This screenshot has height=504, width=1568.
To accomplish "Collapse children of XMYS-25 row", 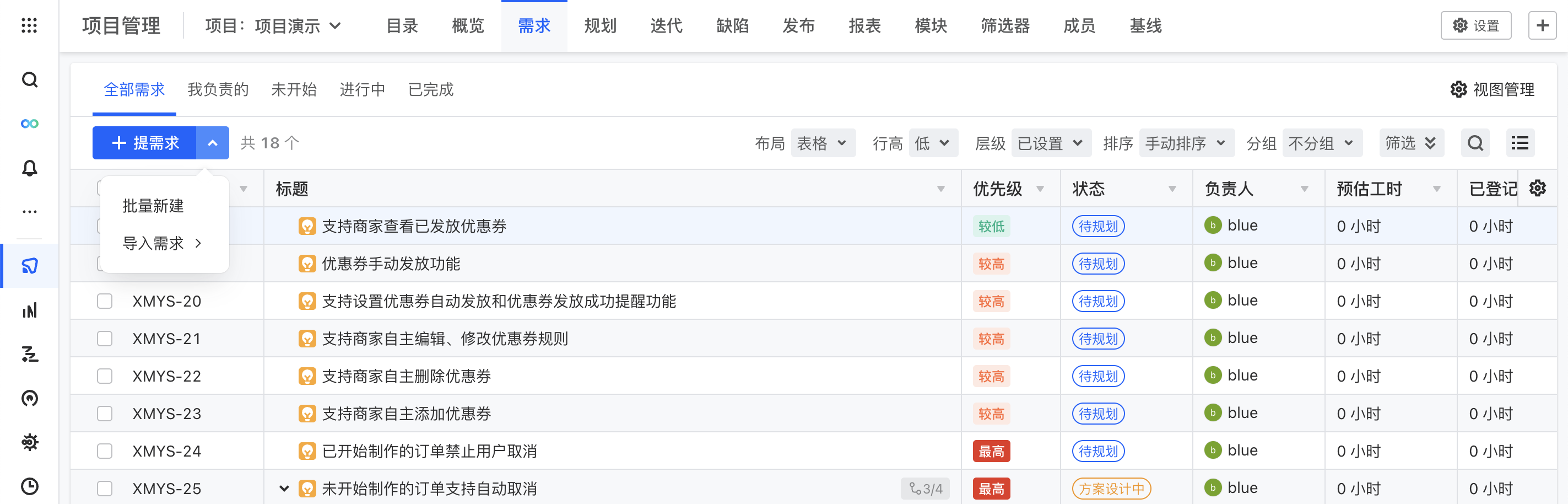I will pyautogui.click(x=284, y=488).
